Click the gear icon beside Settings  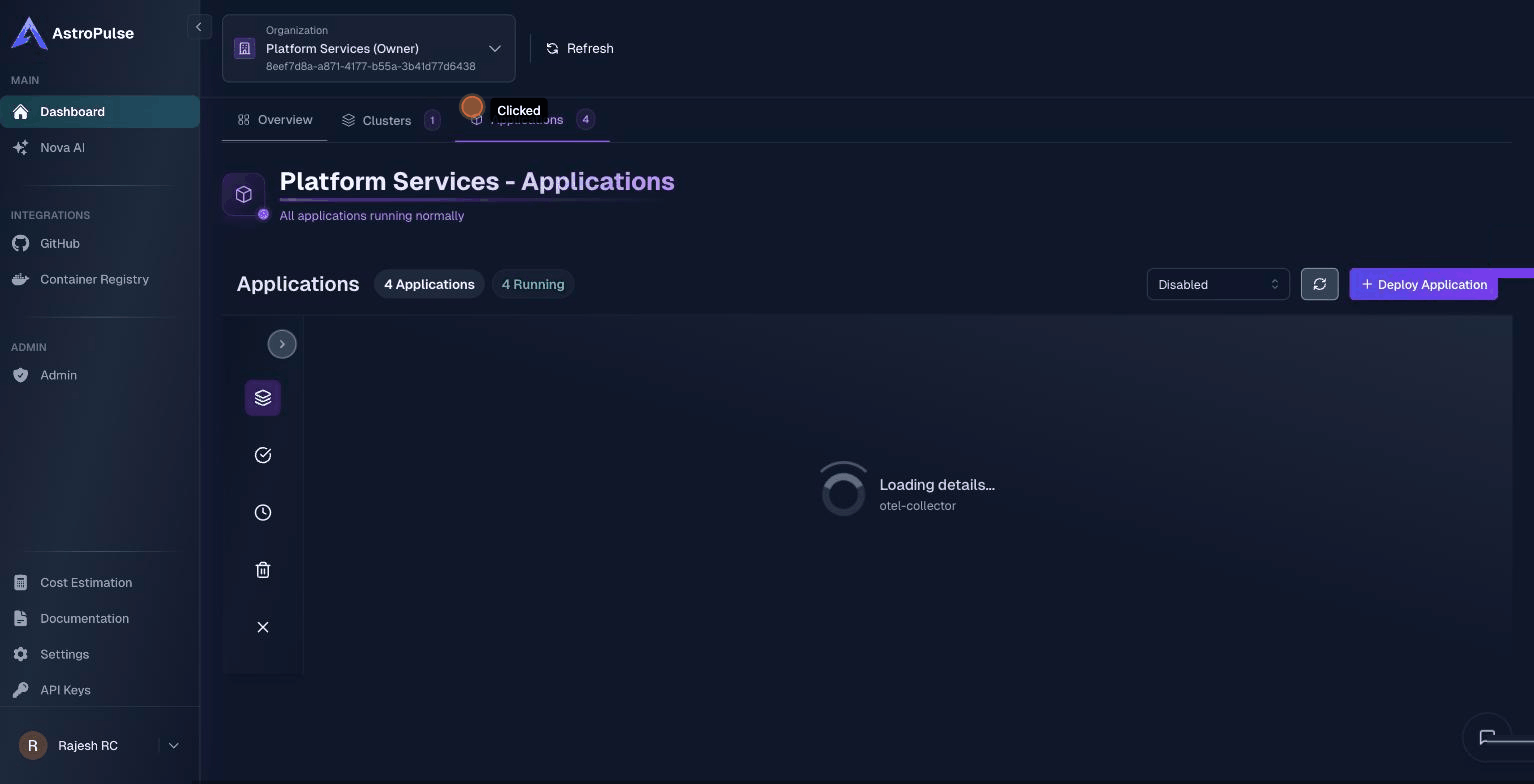tap(20, 654)
